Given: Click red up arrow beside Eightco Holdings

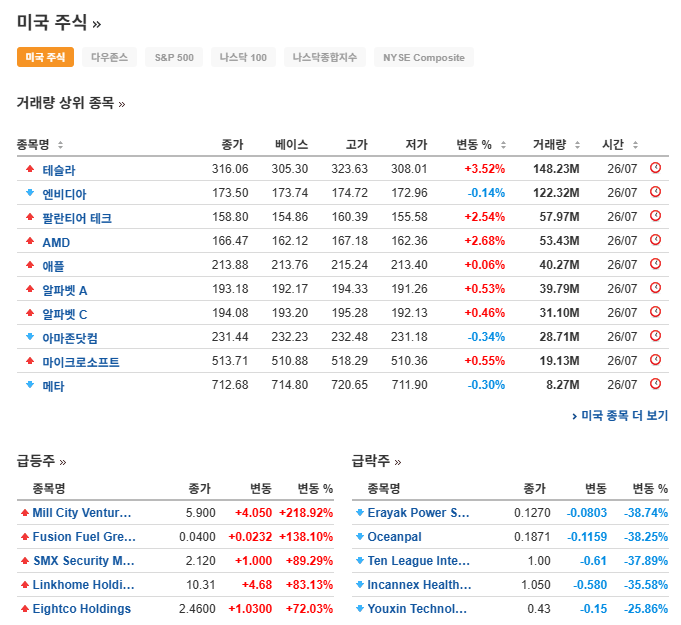Looking at the screenshot, I should [25, 608].
